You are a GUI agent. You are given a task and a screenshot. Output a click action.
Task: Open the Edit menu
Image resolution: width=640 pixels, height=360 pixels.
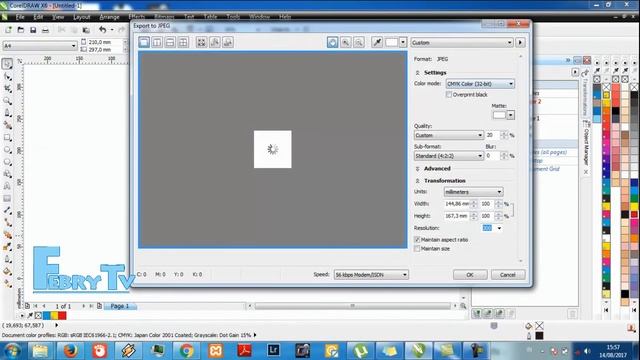coord(38,17)
